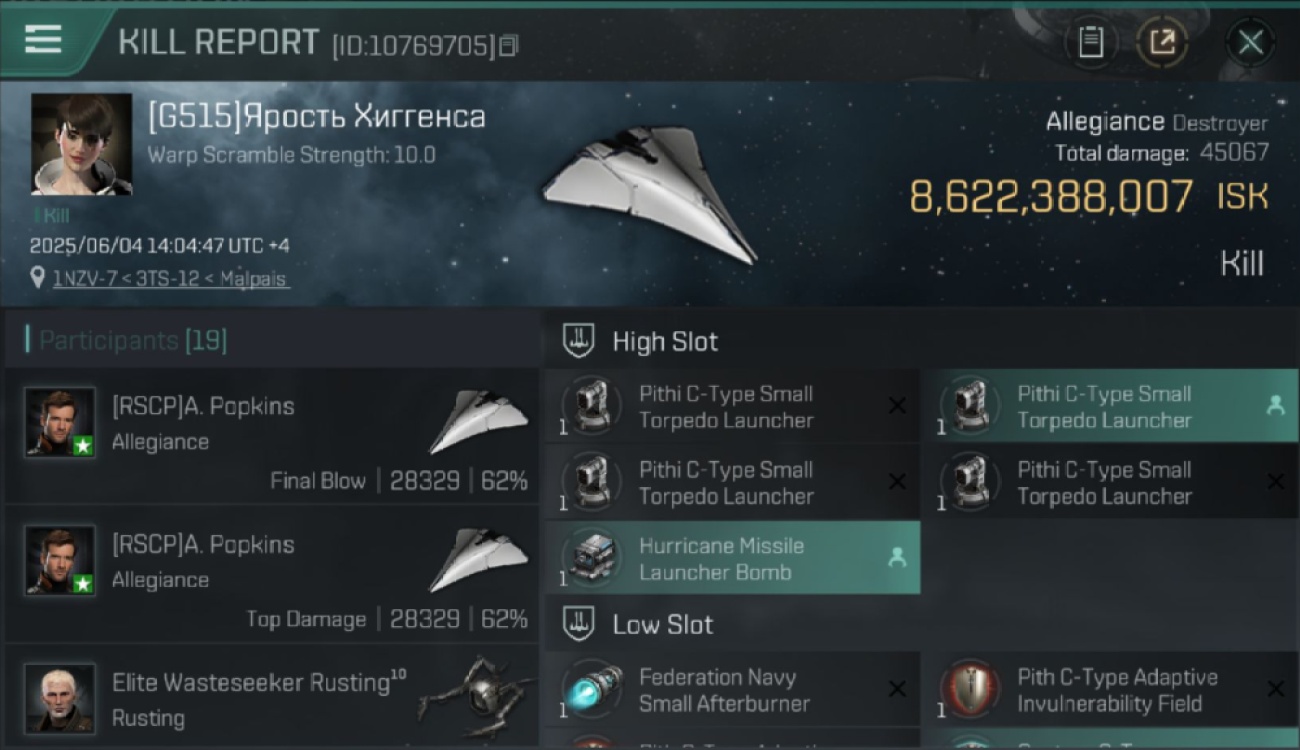Click the victim name Ярость Хиггенса
1300x750 pixels.
(x=316, y=117)
